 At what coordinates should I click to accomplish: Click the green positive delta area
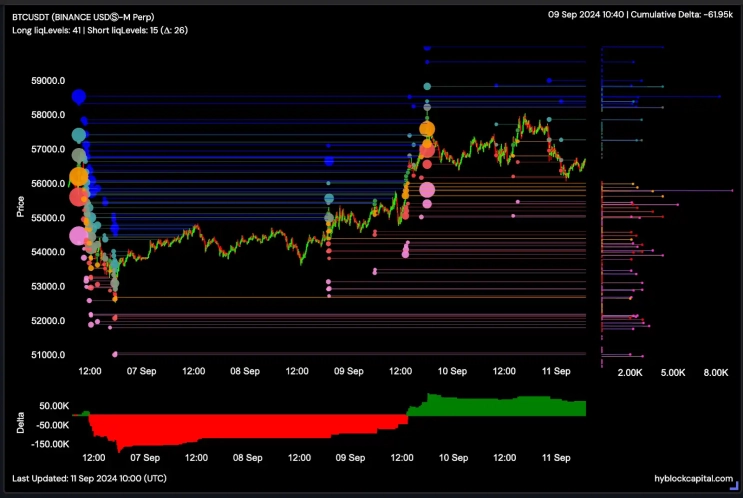500,405
